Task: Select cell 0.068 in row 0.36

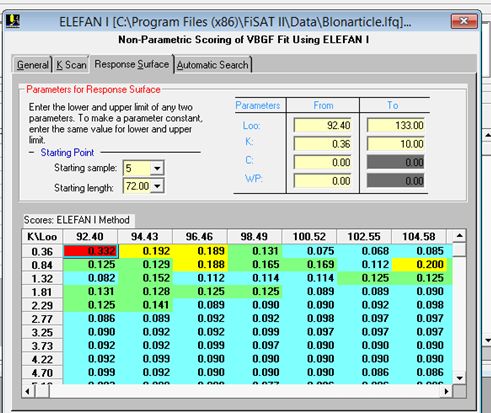Action: coord(364,251)
